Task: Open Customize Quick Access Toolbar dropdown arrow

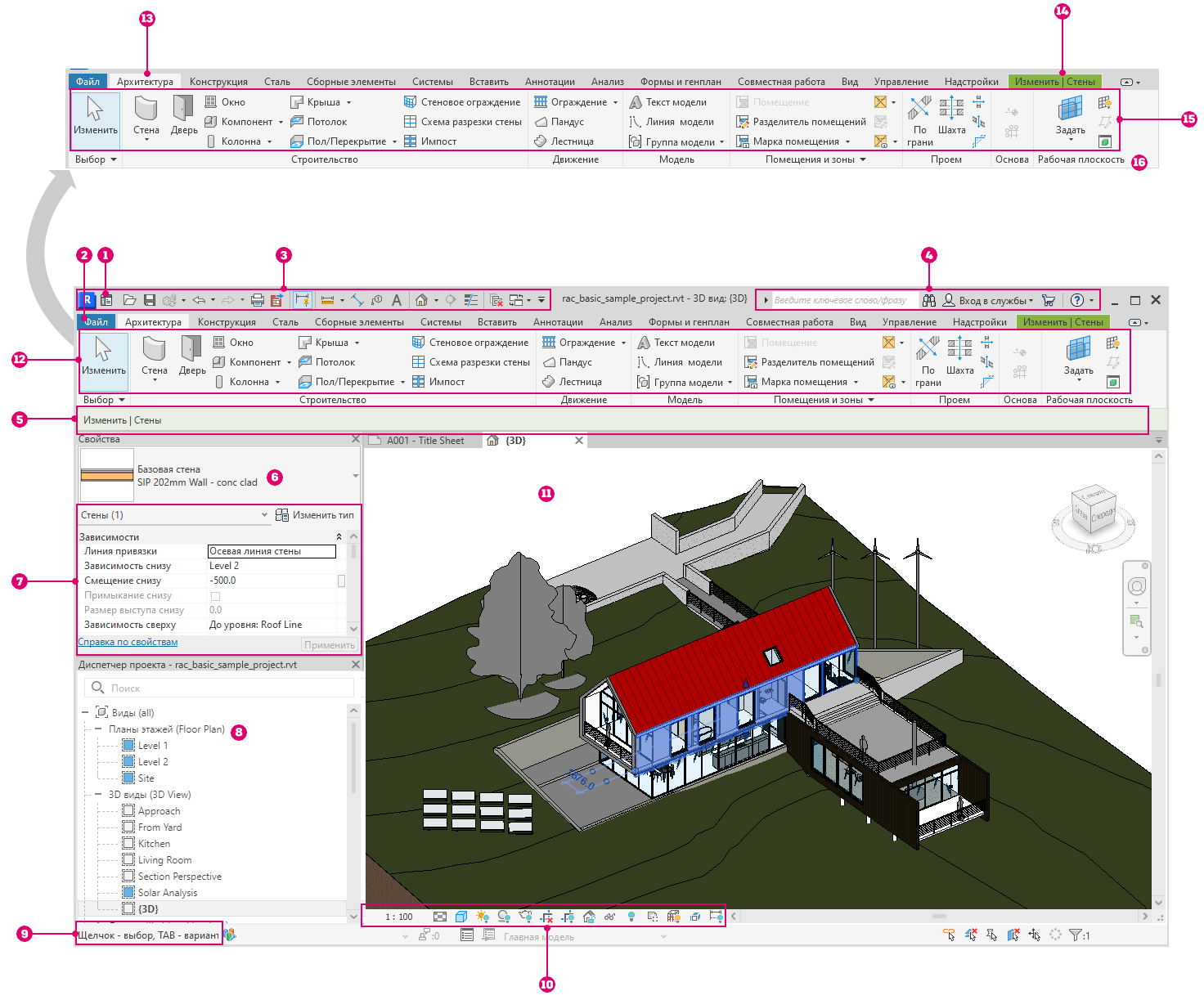Action: tap(541, 300)
